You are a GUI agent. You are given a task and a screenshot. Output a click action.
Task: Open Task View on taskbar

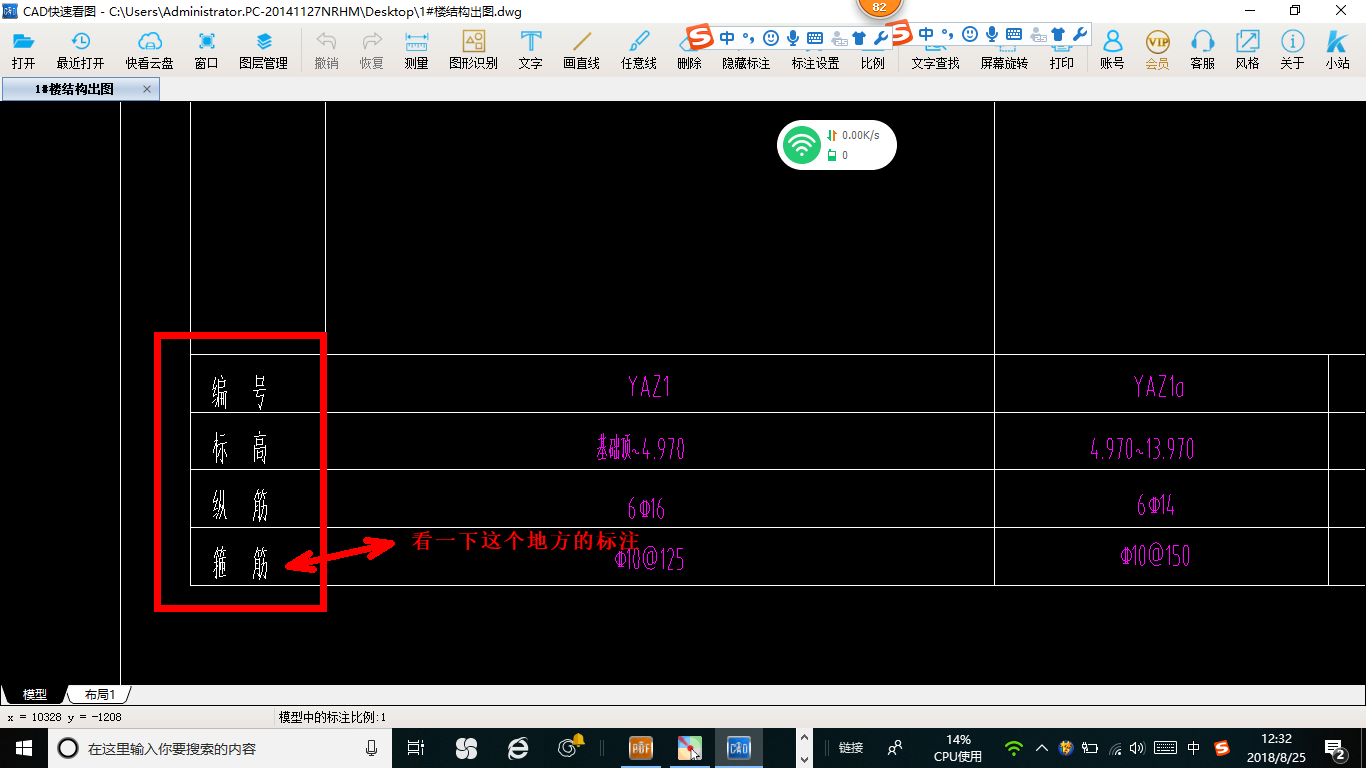tap(417, 748)
